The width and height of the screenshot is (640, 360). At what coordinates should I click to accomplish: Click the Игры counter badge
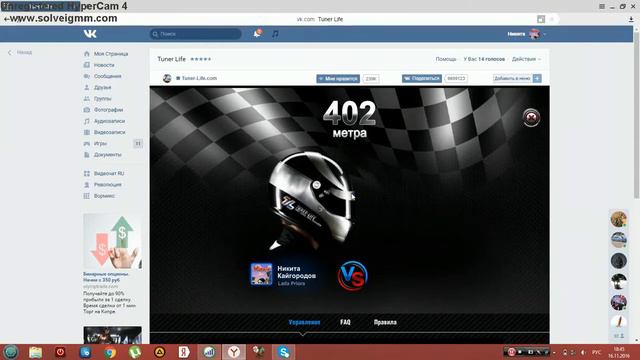[138, 144]
